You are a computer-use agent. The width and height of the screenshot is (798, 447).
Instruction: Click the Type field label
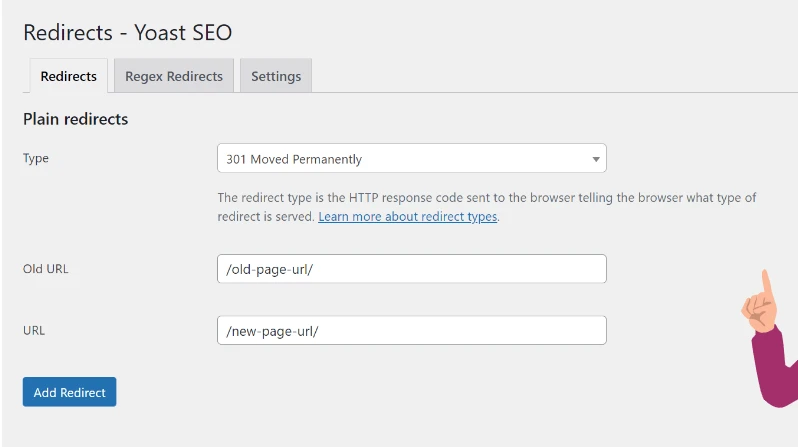tap(36, 158)
